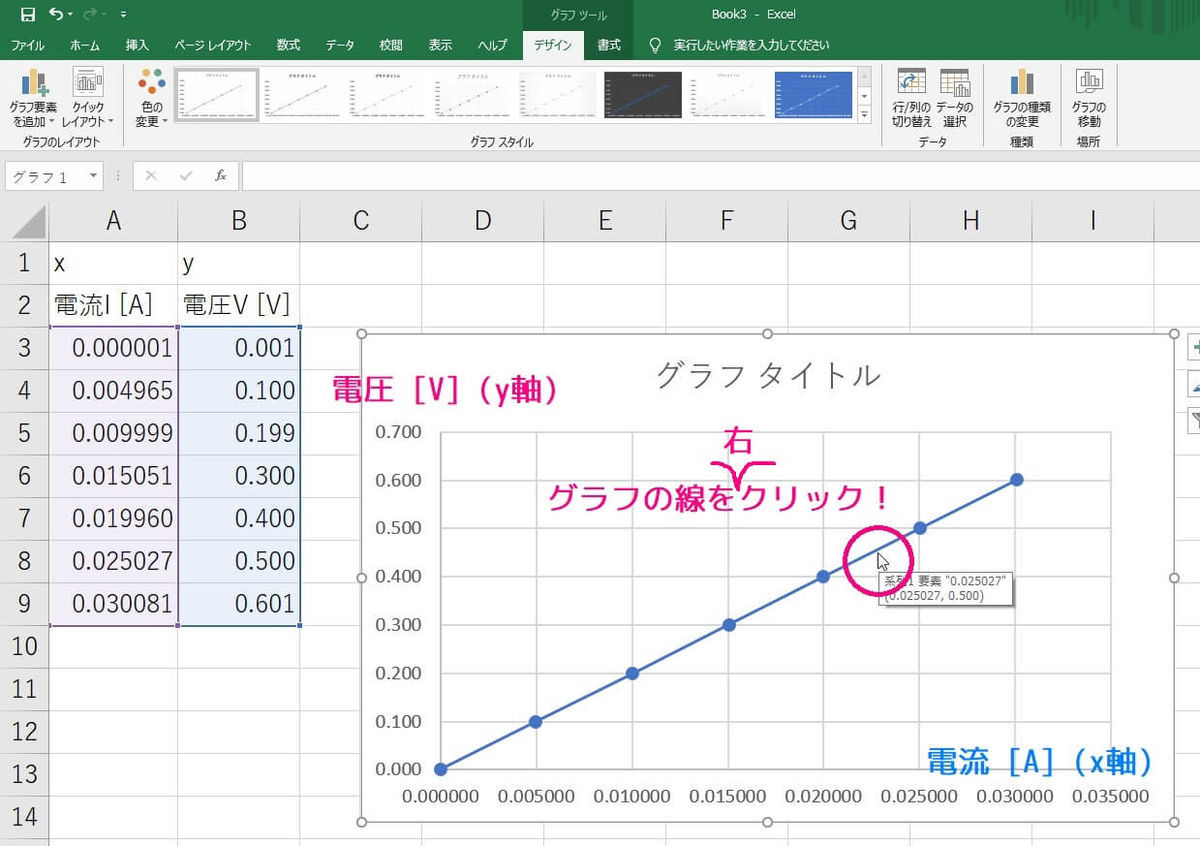Click the Chart Styles brush button
The width and height of the screenshot is (1200, 846).
tap(1194, 384)
